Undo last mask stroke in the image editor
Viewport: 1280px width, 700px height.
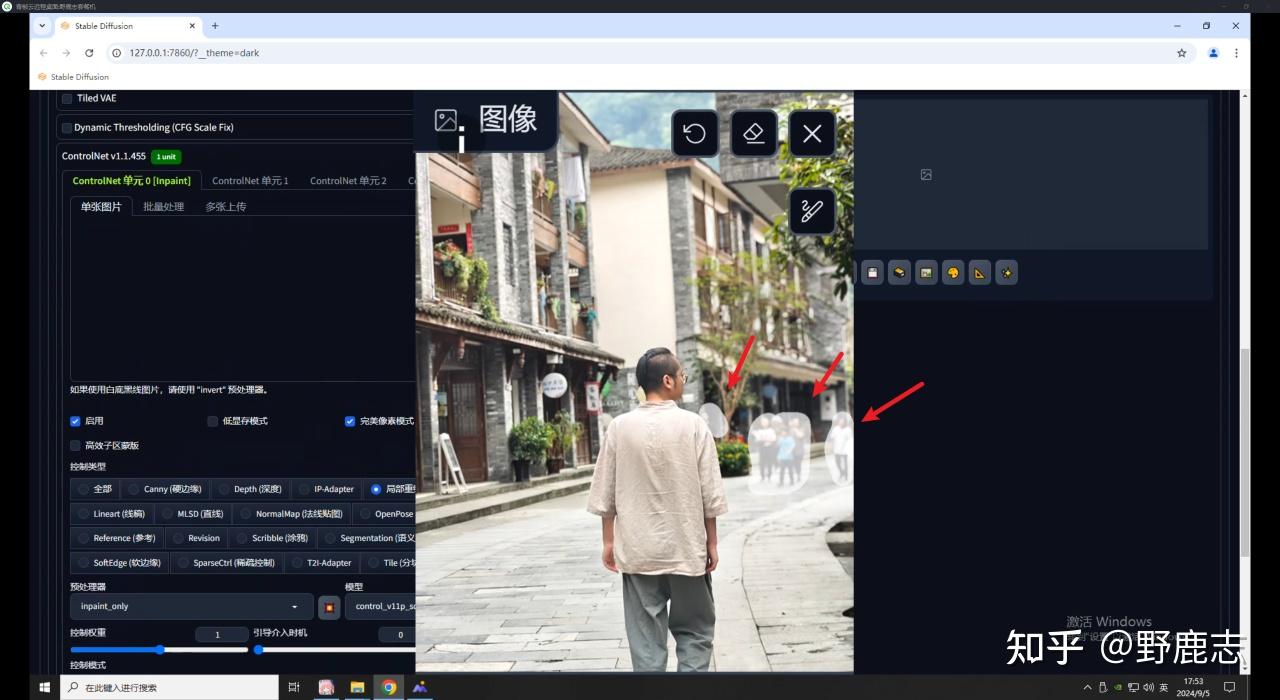[694, 133]
